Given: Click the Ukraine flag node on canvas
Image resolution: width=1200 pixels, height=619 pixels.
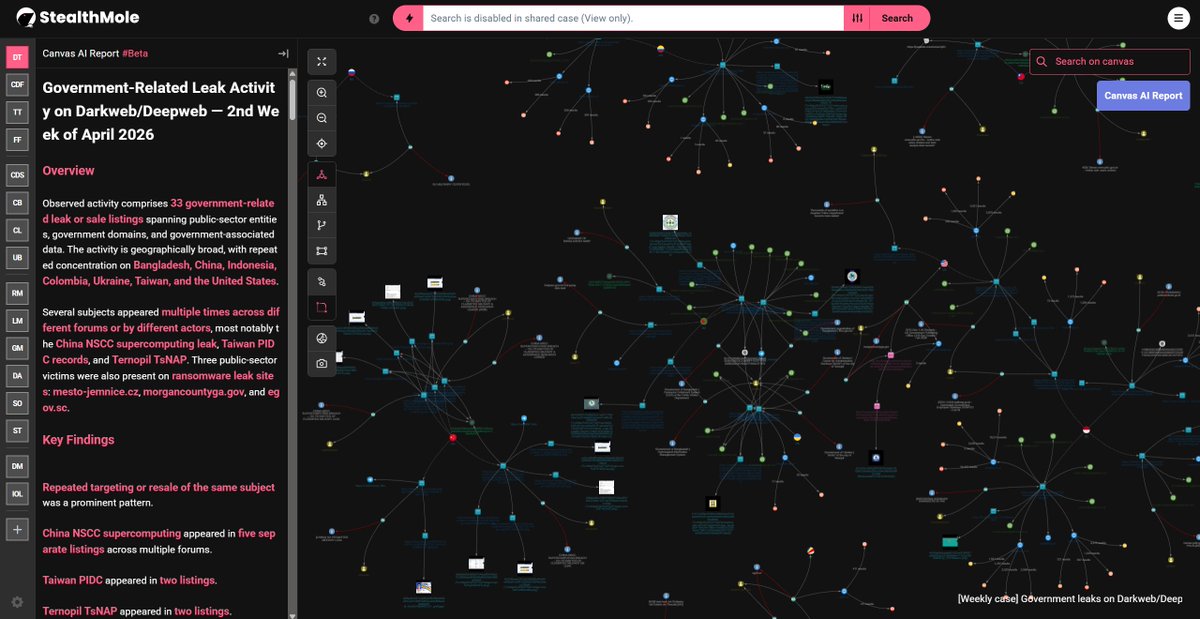Looking at the screenshot, I should [797, 438].
